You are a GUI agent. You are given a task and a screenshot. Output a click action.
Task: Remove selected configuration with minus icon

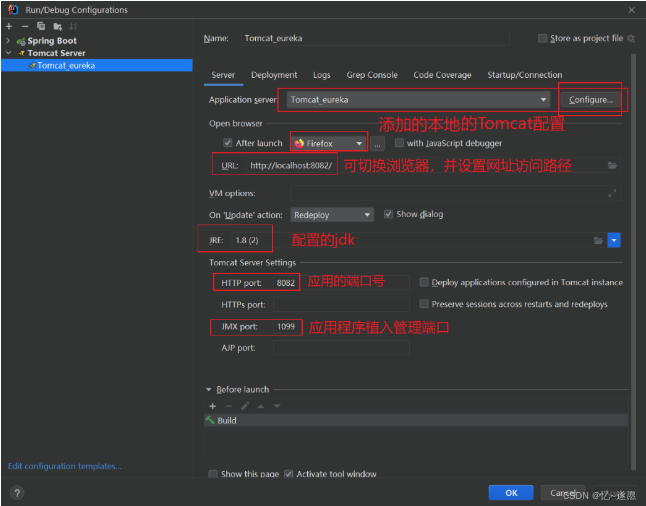pos(25,26)
